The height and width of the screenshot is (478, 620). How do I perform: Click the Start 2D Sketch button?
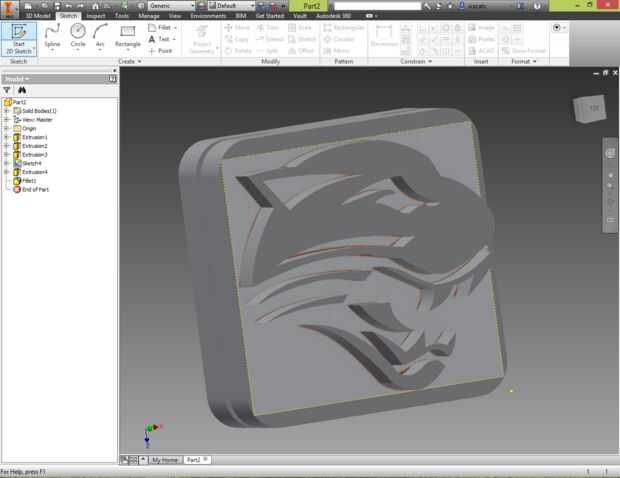pyautogui.click(x=19, y=39)
